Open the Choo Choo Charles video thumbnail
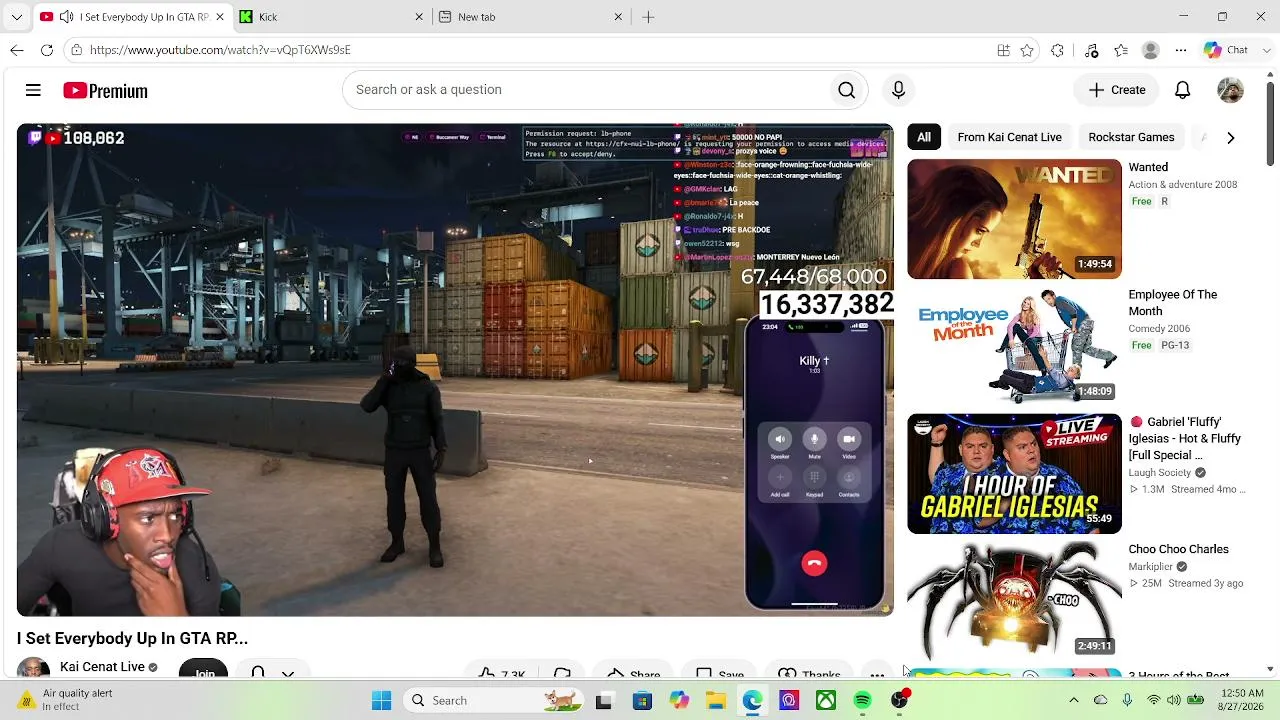Image resolution: width=1280 pixels, height=720 pixels. (x=1014, y=601)
